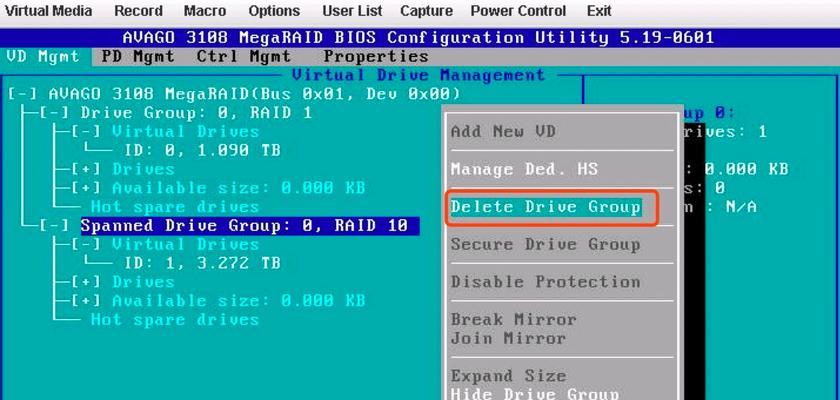
Task: Switch to the Ctrl Mgmt tab
Action: click(x=244, y=56)
